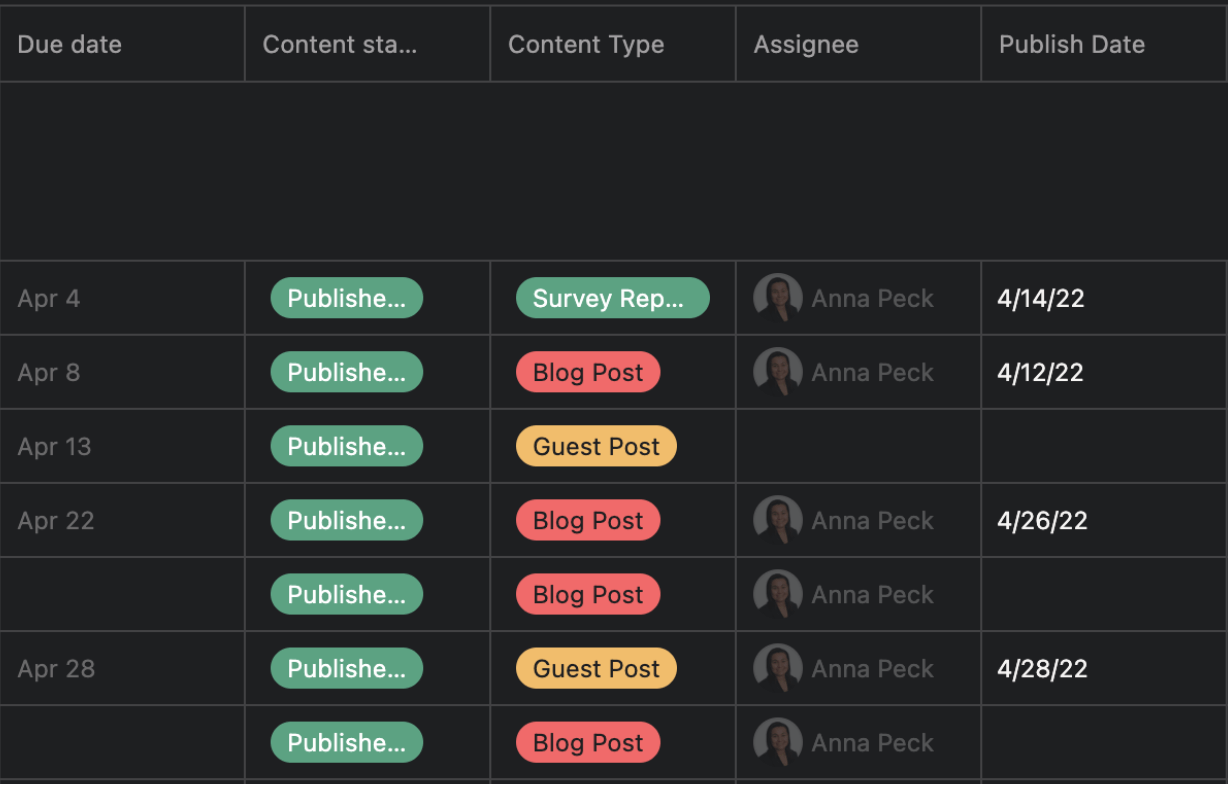Click the Content Type column header

[586, 44]
